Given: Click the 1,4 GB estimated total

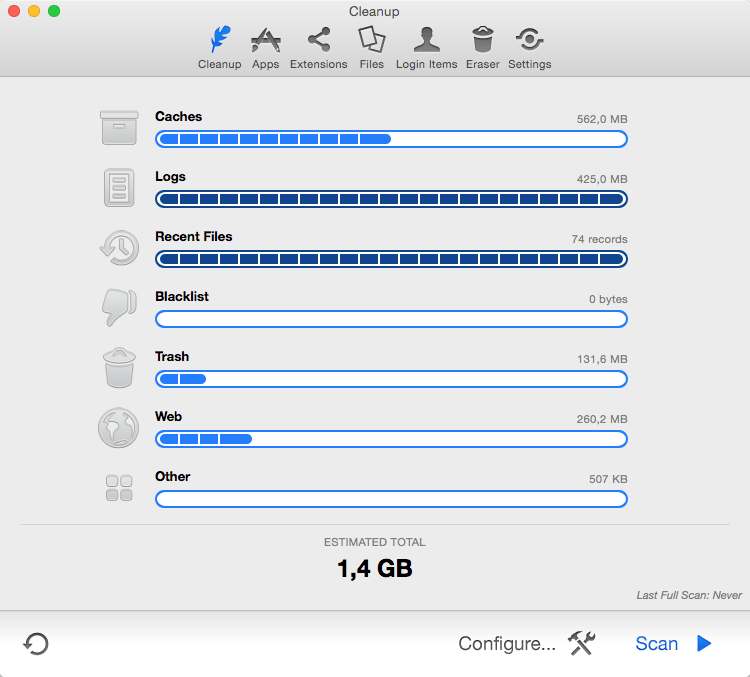Looking at the screenshot, I should pos(375,569).
